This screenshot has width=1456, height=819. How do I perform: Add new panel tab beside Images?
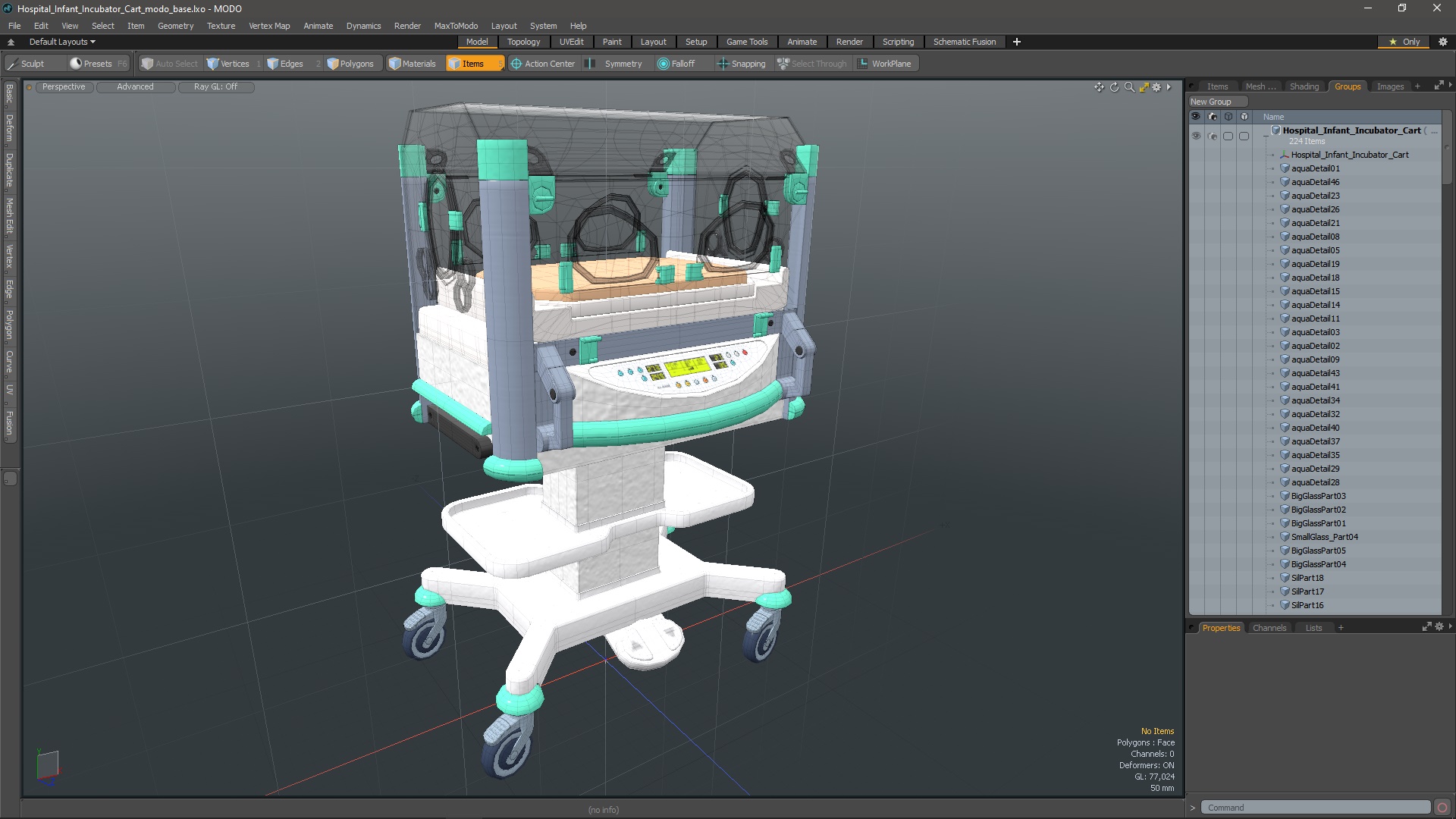point(1417,86)
